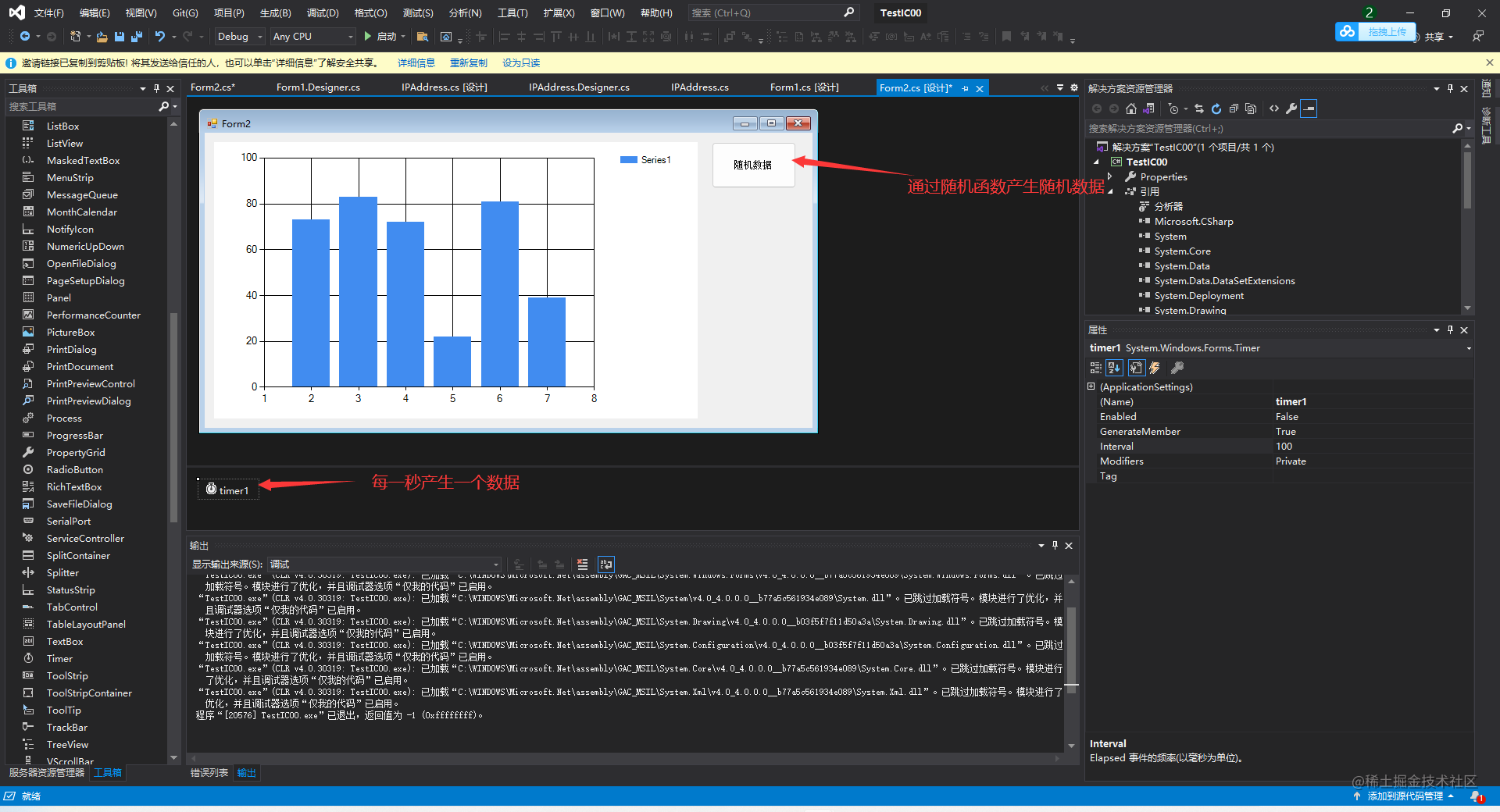Image resolution: width=1500 pixels, height=812 pixels.
Task: Open the 文件(F) menu
Action: (48, 12)
